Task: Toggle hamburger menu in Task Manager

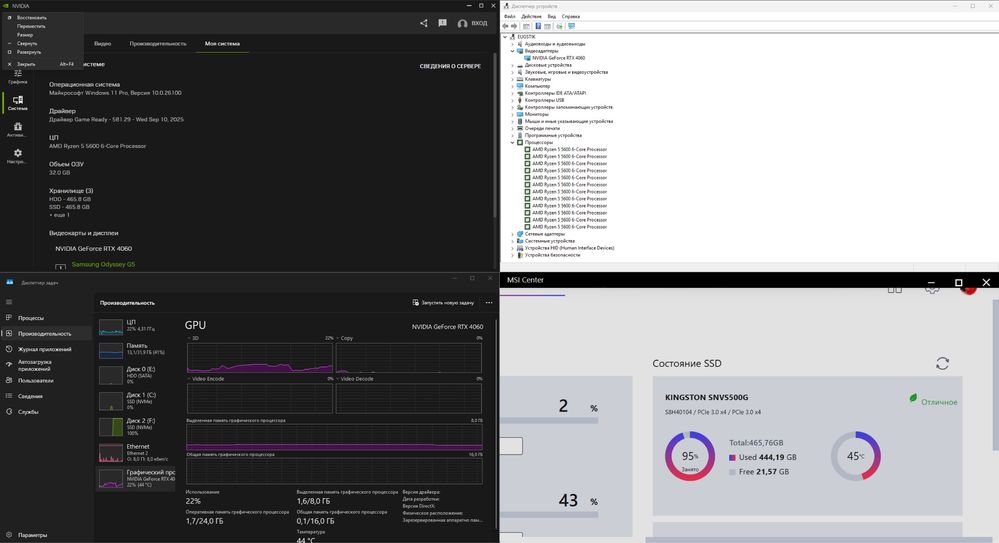Action: pos(9,302)
